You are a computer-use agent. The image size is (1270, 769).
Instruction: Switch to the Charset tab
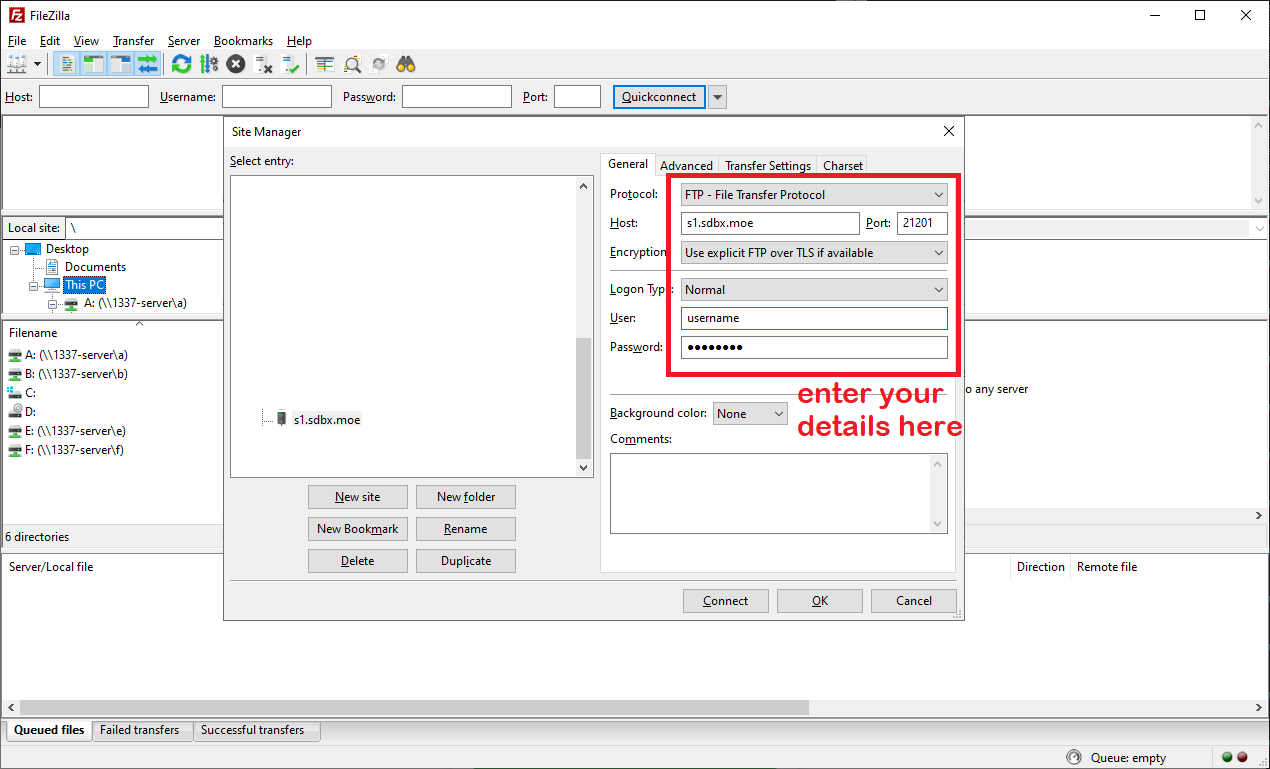tap(843, 166)
